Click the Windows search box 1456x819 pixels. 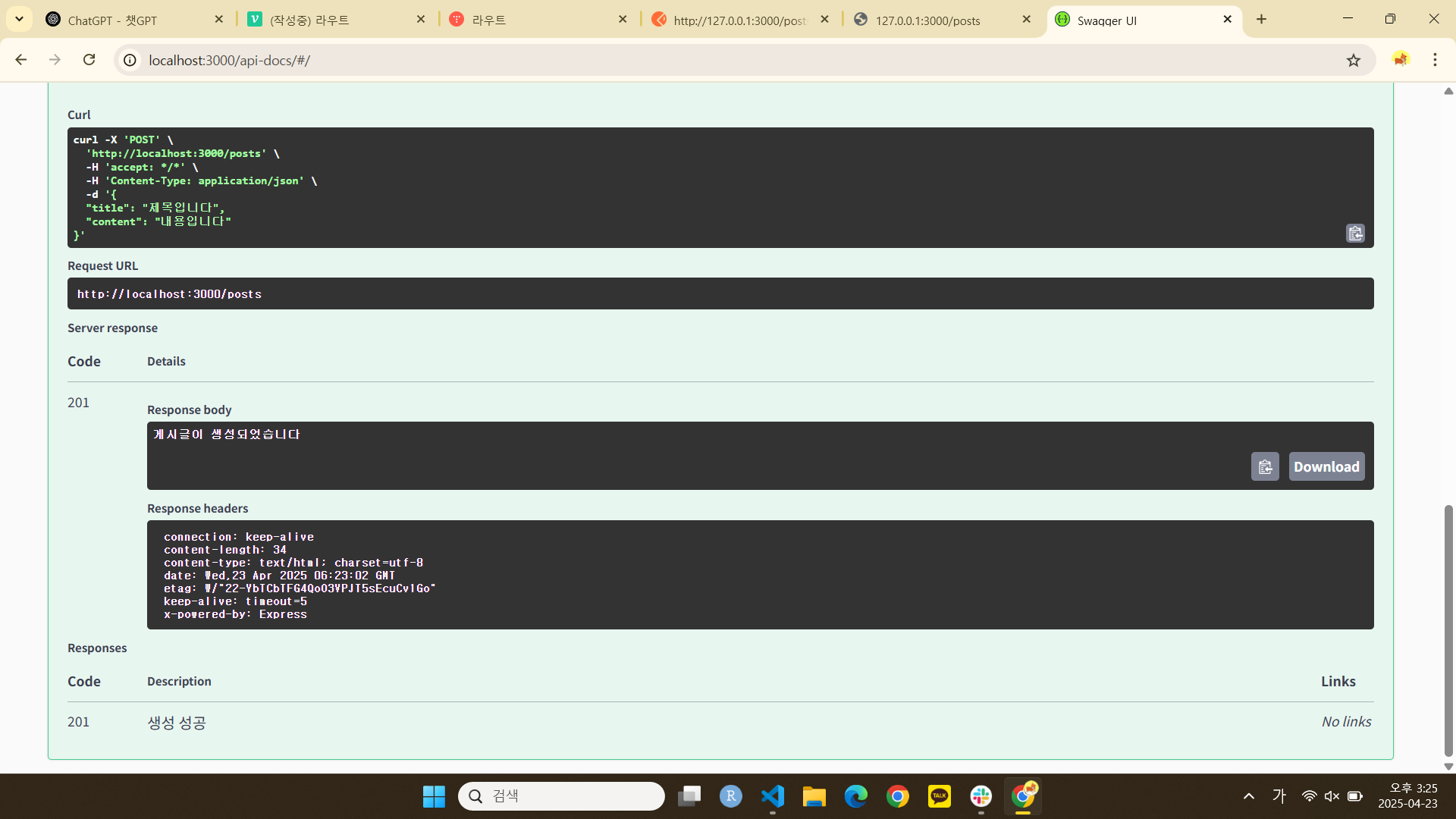click(561, 795)
